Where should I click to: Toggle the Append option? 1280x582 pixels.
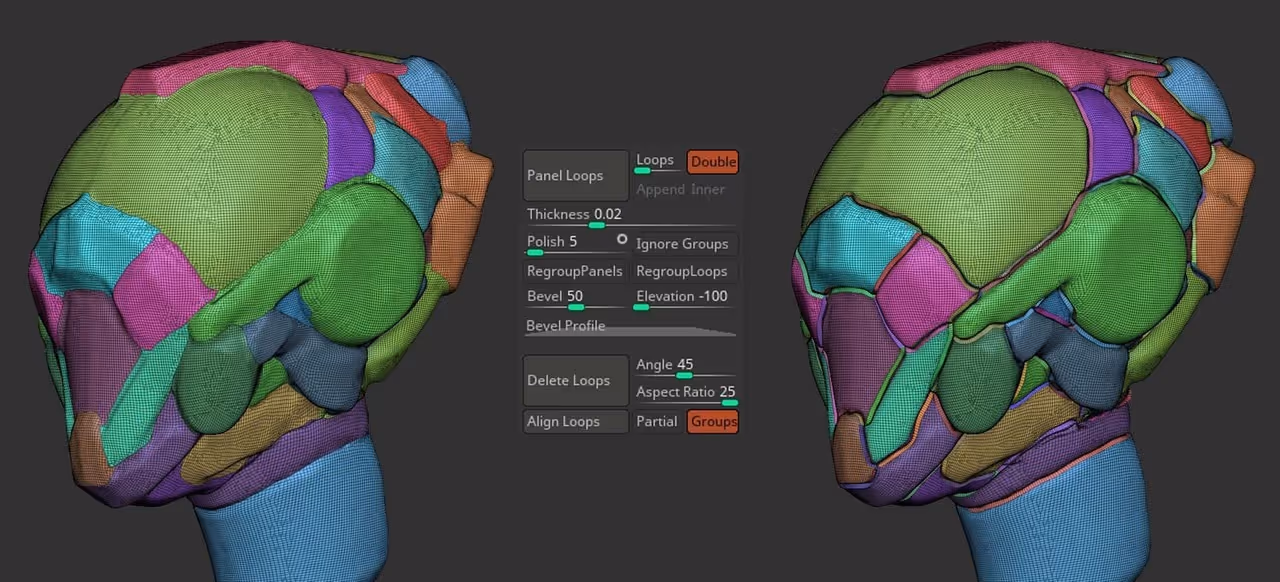(660, 189)
